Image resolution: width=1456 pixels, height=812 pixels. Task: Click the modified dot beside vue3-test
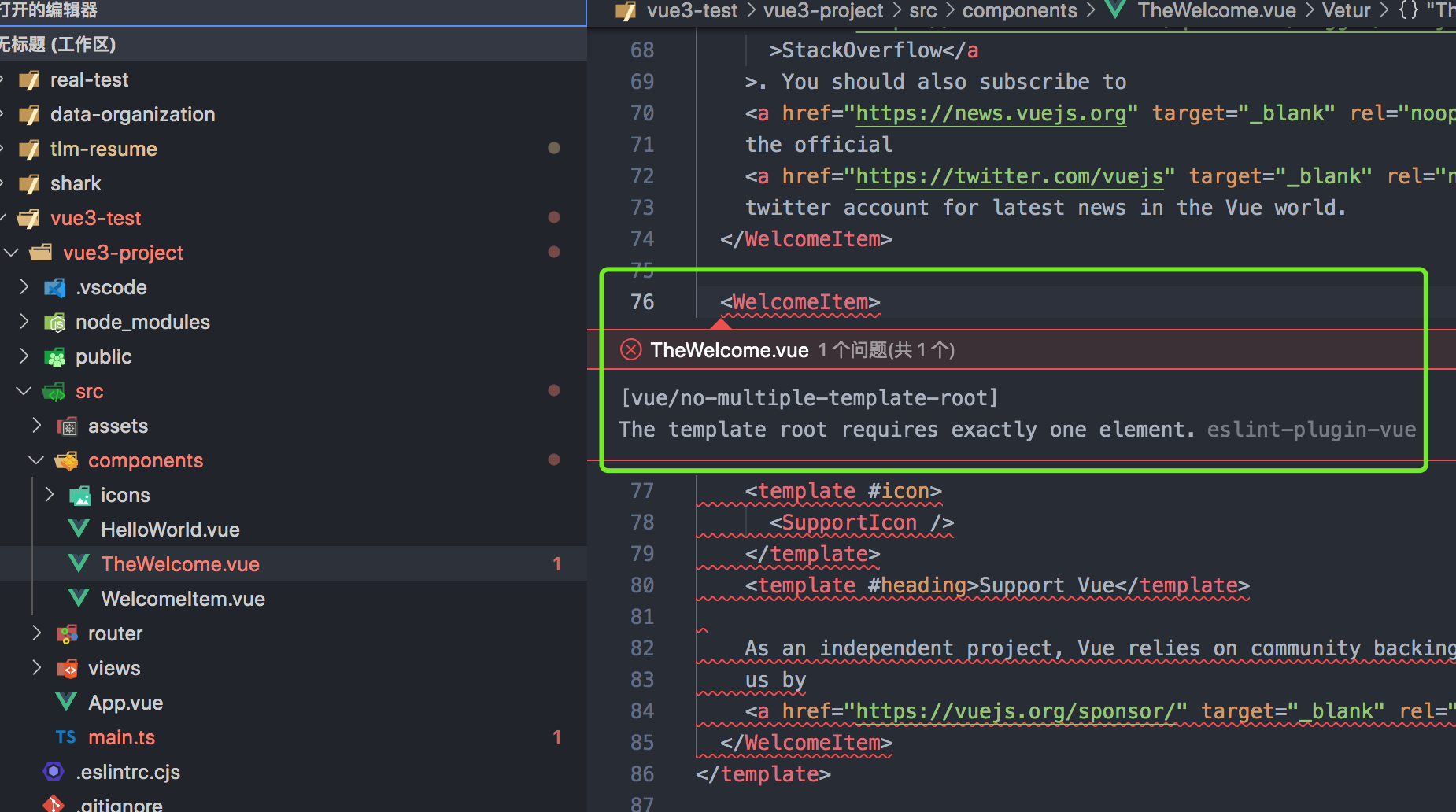pos(554,217)
